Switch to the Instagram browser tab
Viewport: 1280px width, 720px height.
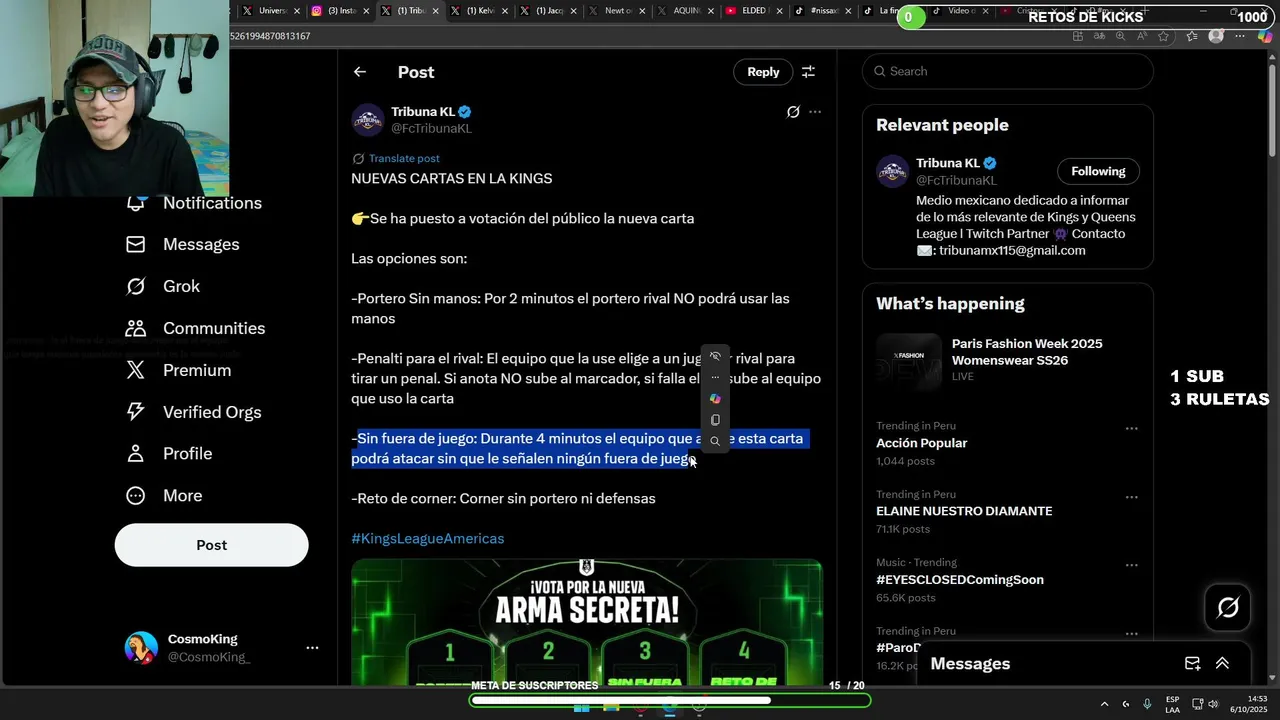tap(339, 11)
